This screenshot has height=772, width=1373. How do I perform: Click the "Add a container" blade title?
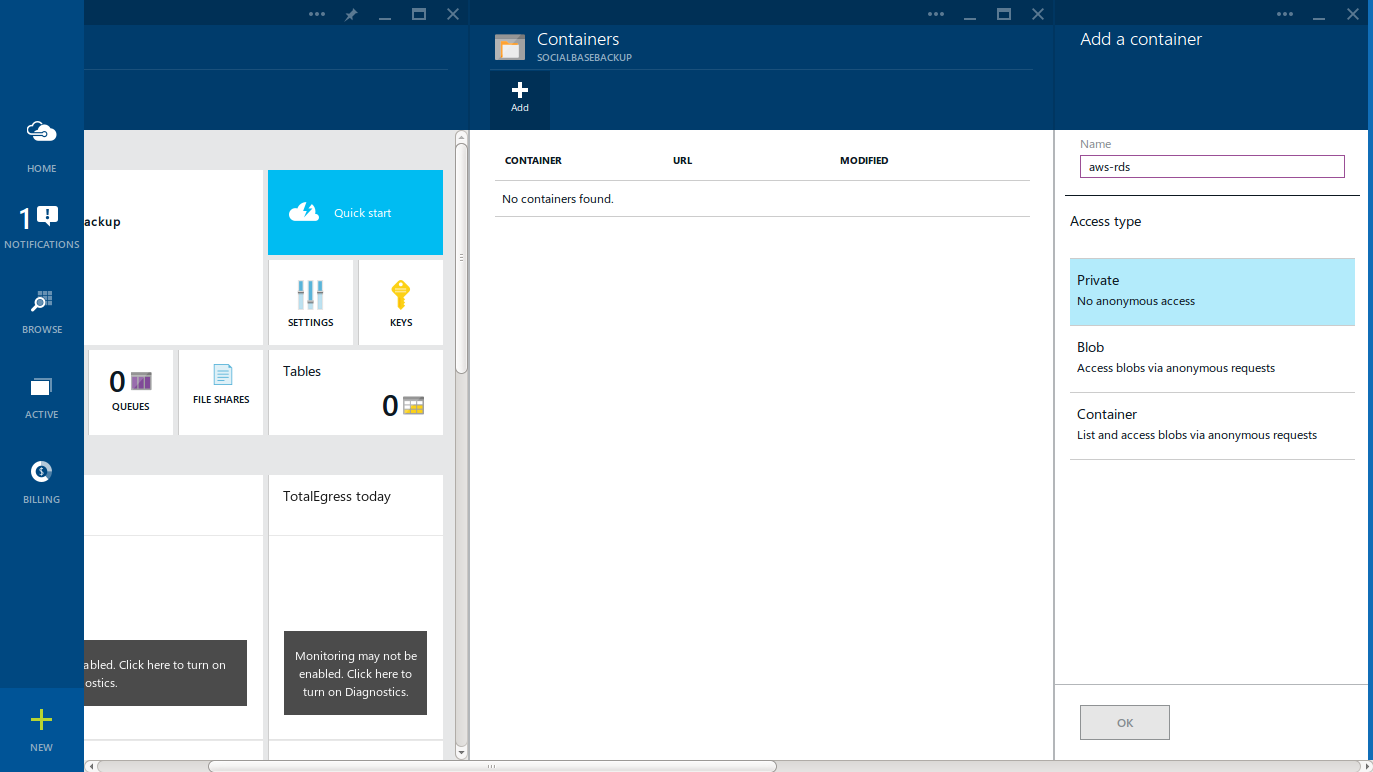1141,39
